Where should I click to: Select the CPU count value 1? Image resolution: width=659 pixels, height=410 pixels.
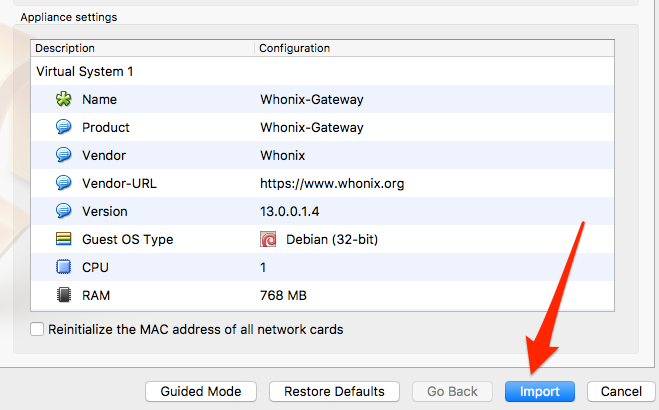(x=263, y=267)
